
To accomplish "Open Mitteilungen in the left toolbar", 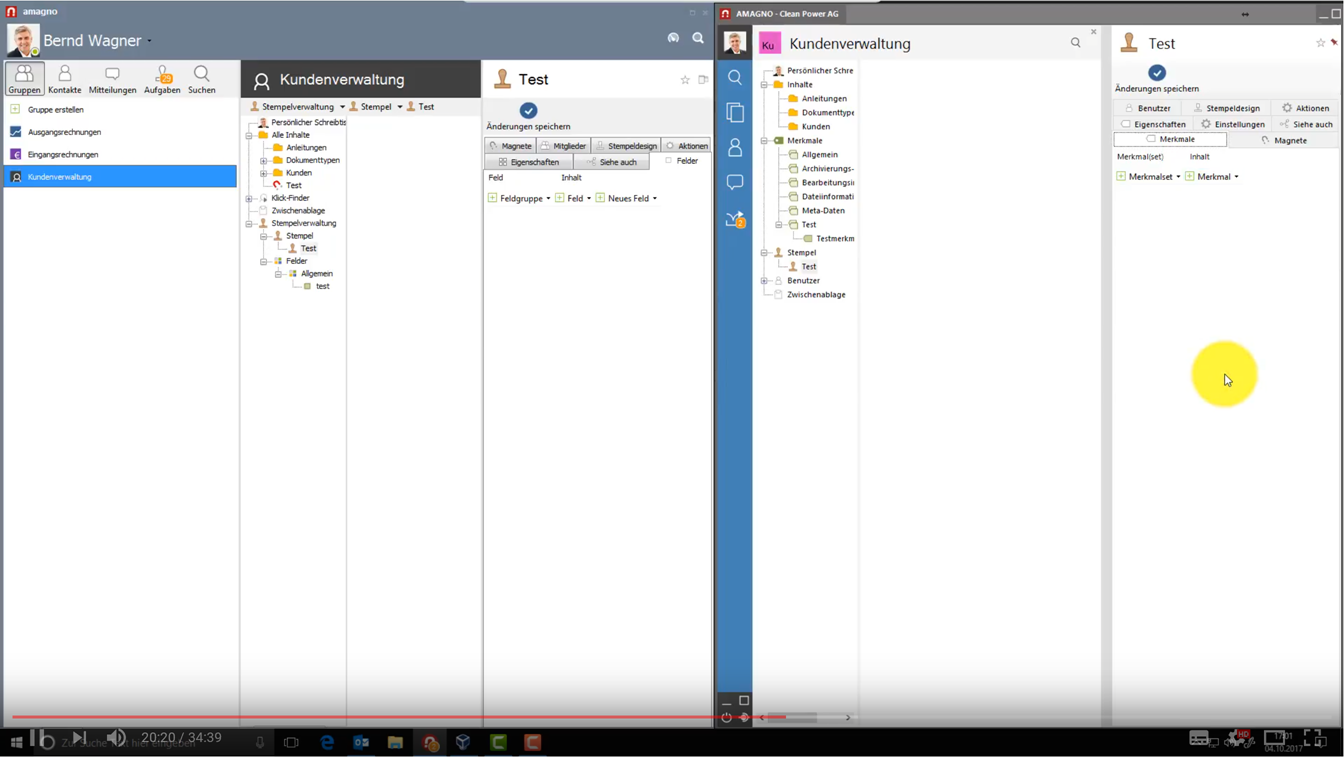I will [112, 78].
